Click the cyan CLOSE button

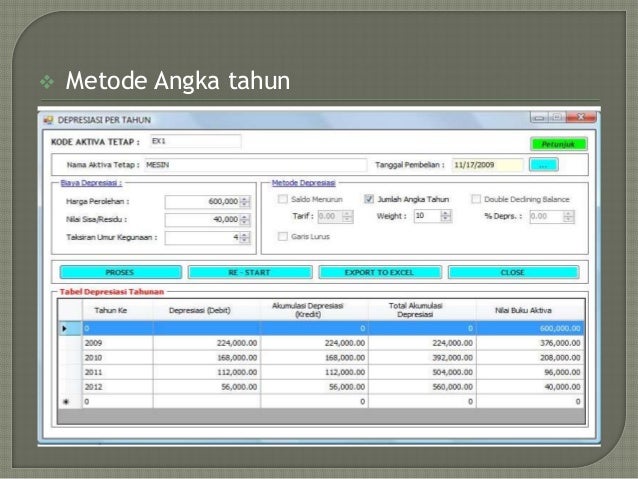tap(513, 272)
